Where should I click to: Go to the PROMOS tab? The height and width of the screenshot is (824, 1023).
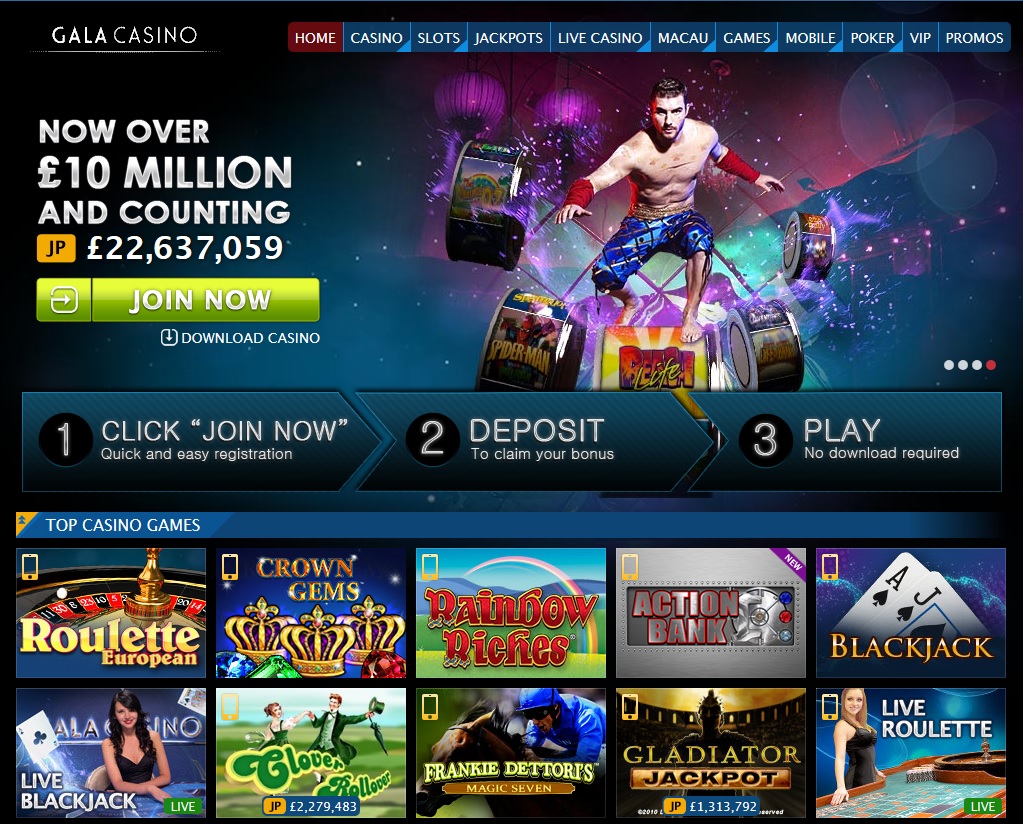pos(975,38)
